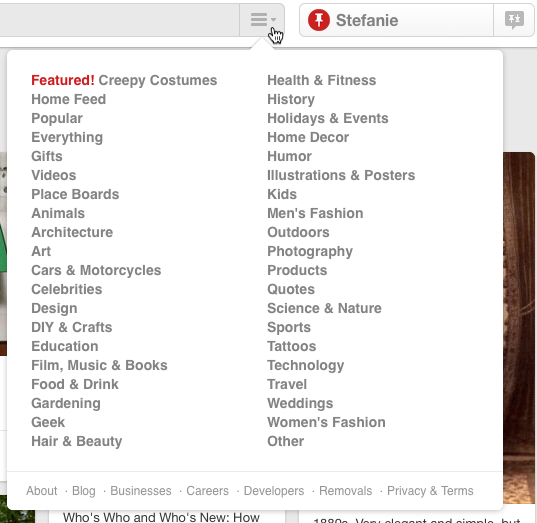The height and width of the screenshot is (523, 537).
Task: Select the Technology category
Action: click(305, 365)
